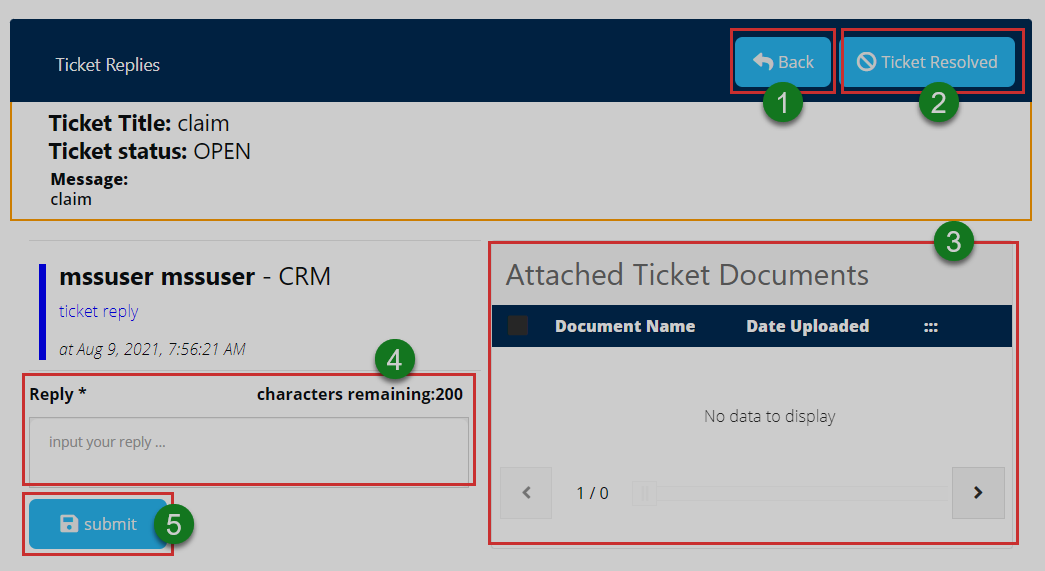
Task: Click the Attached Ticket Documents heading
Action: click(687, 275)
